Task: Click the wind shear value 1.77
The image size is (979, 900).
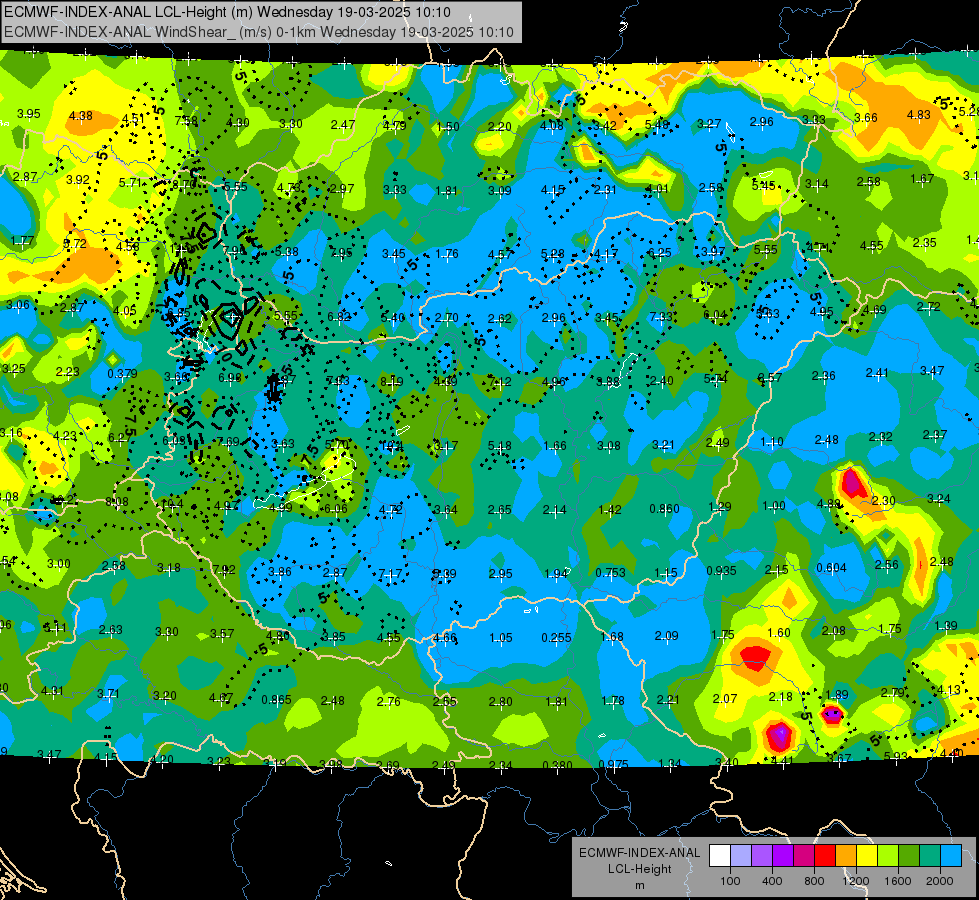Action: point(22,240)
